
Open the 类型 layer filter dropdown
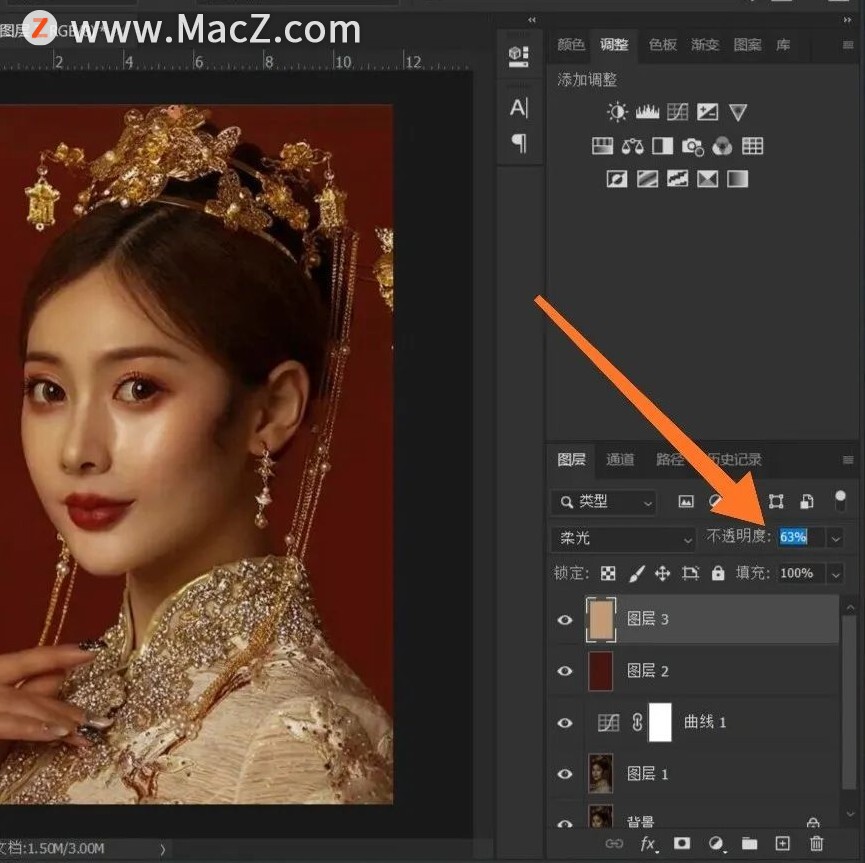604,502
